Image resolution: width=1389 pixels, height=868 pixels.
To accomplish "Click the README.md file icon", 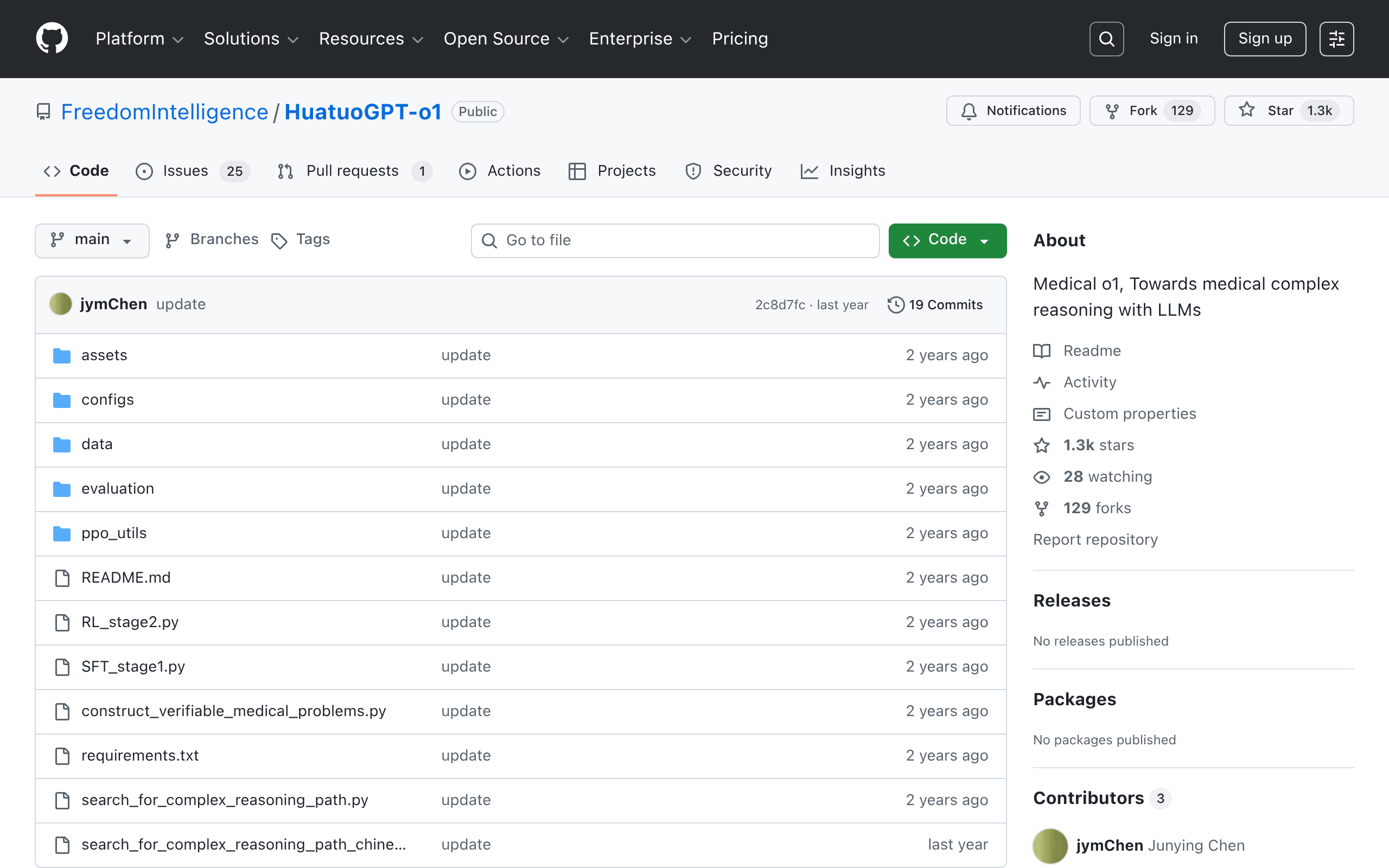I will point(62,578).
